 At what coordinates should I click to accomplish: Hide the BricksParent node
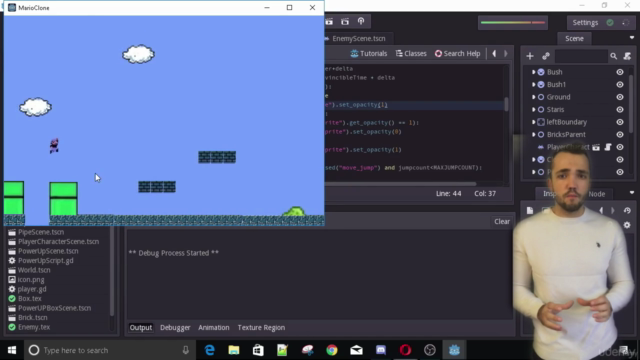click(x=620, y=134)
